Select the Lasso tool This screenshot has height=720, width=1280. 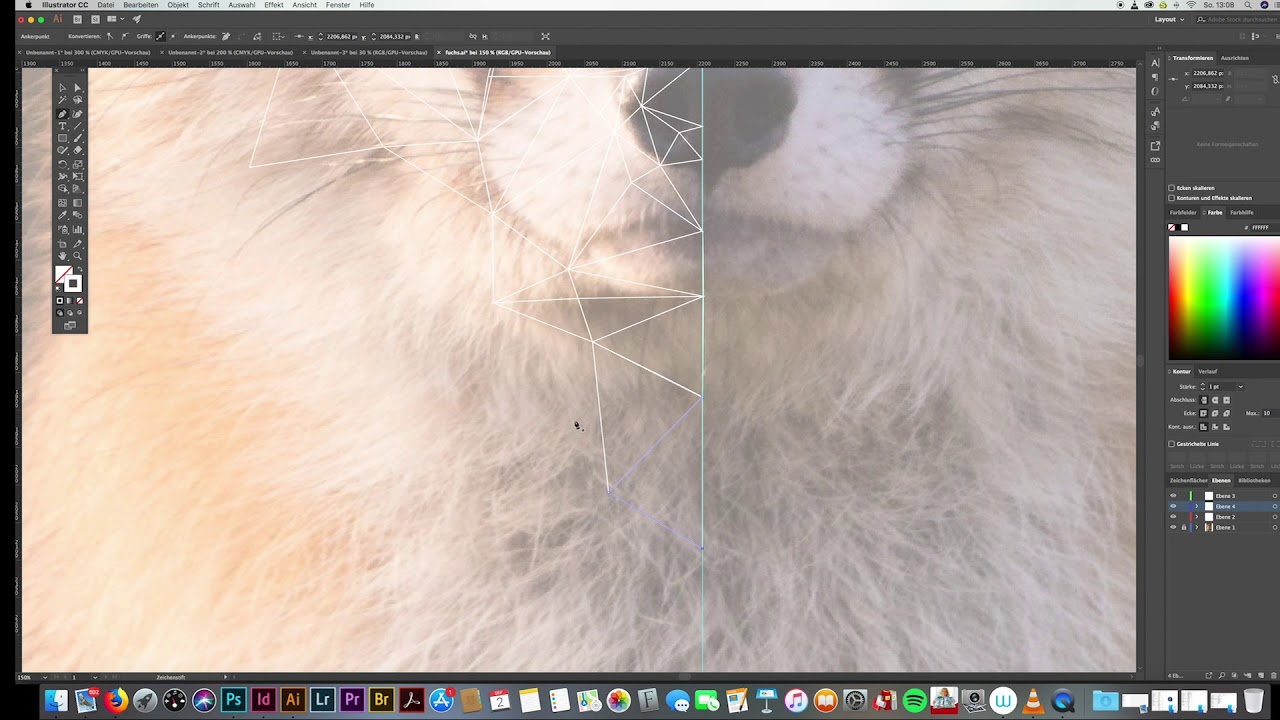point(77,100)
